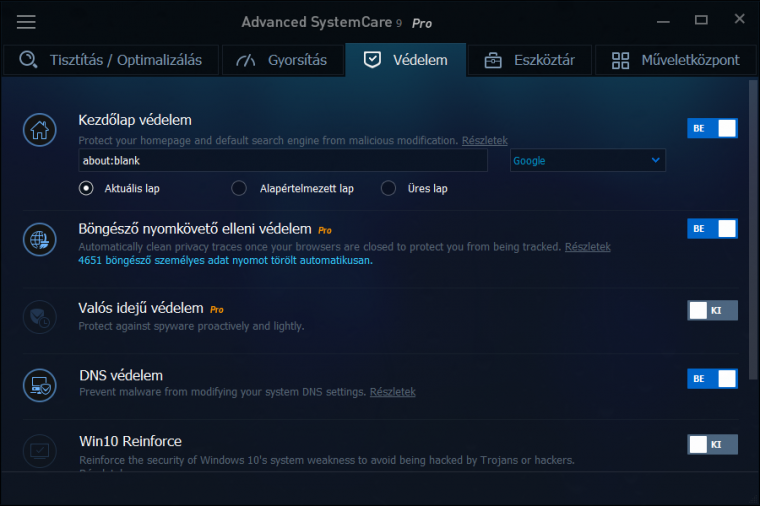Click the about:blank homepage input field
The image size is (760, 506).
tap(283, 160)
